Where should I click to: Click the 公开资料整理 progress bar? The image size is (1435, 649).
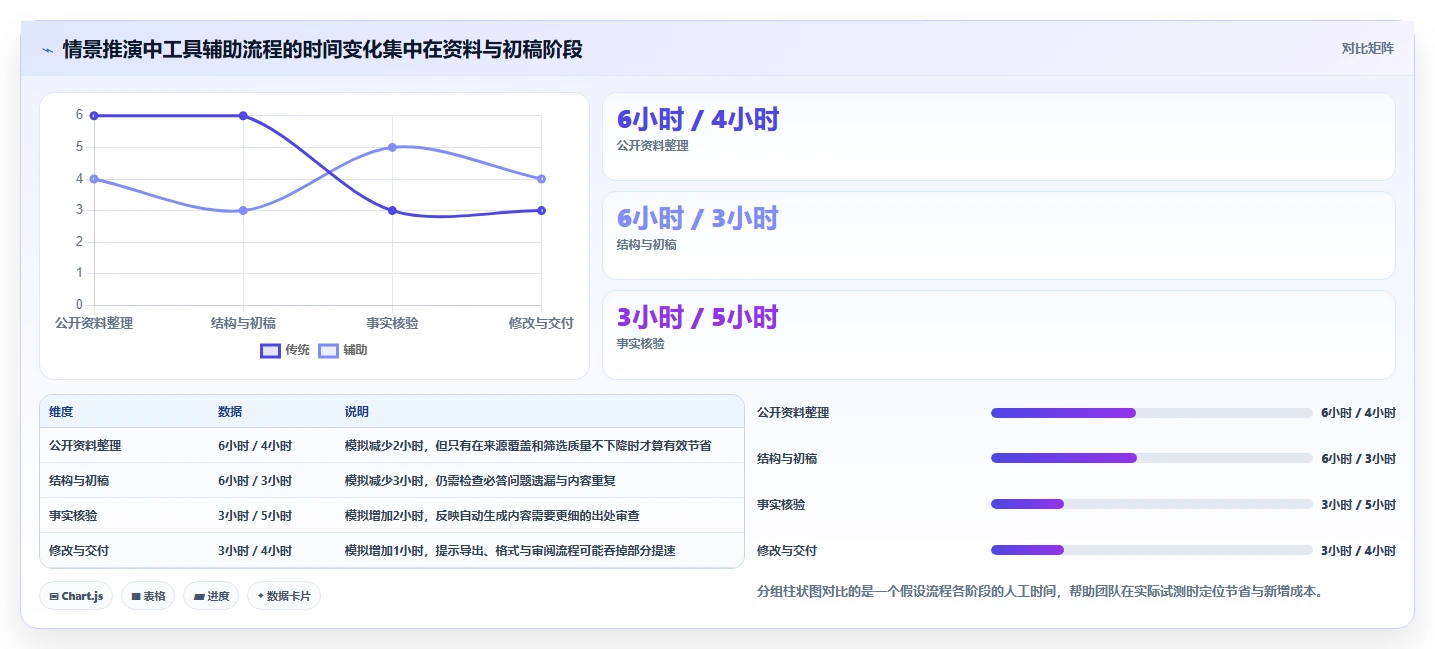click(x=1152, y=413)
